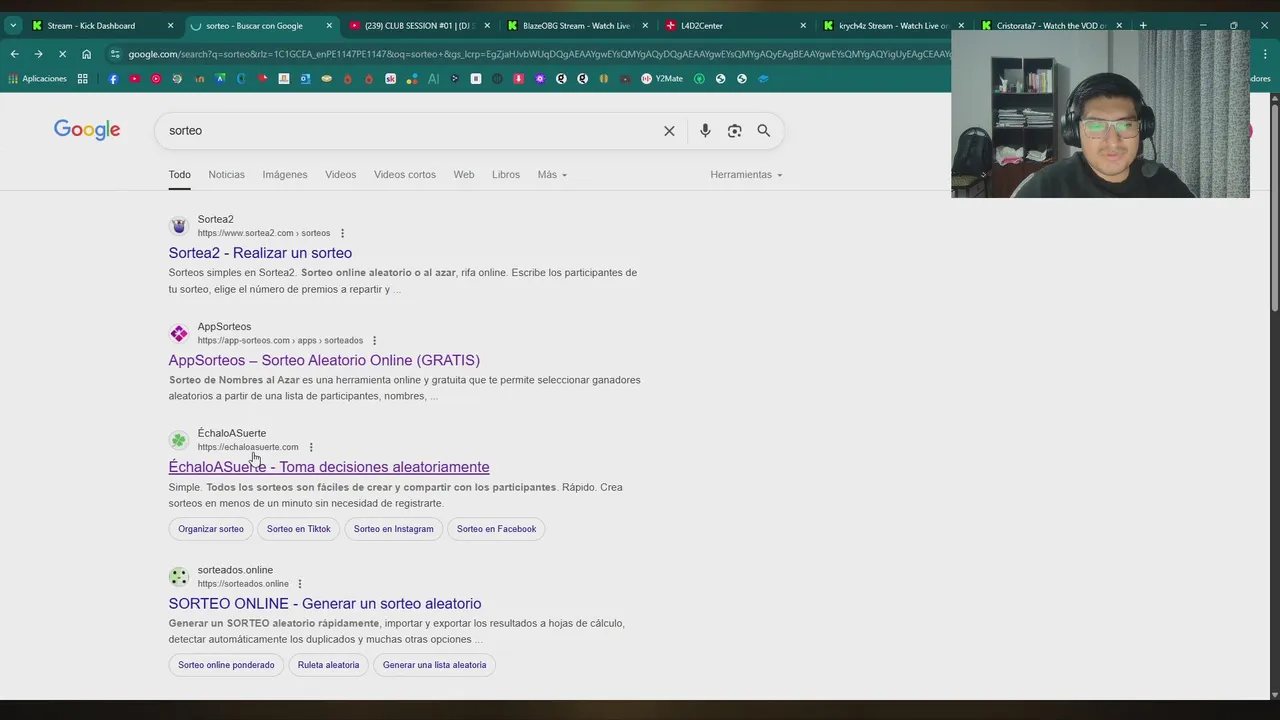This screenshot has height=720, width=1280.
Task: Click the sorteados.online dice favicon
Action: pyautogui.click(x=178, y=577)
